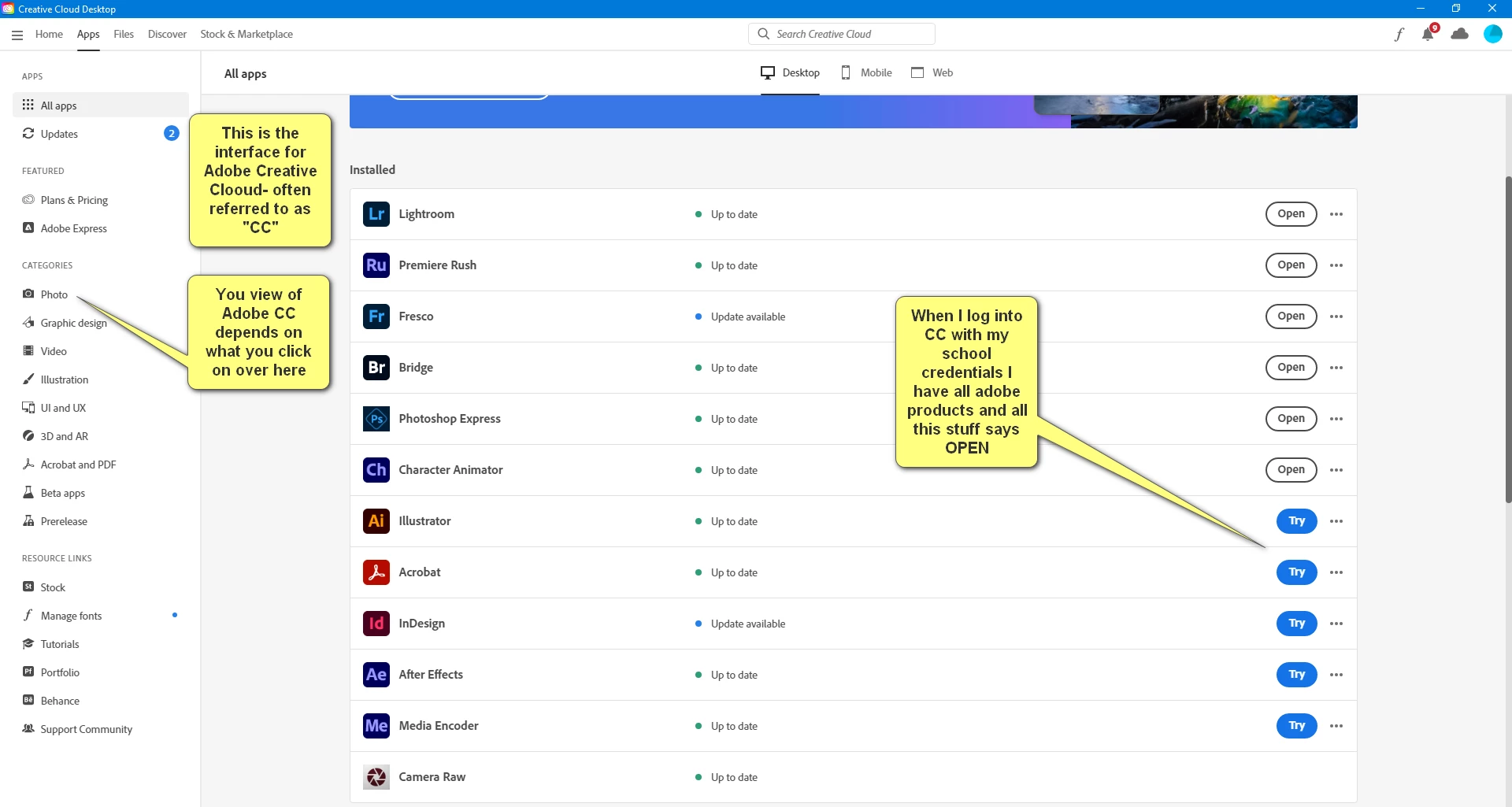Click the Photoshop Express app icon
The width and height of the screenshot is (1512, 807).
click(x=376, y=419)
